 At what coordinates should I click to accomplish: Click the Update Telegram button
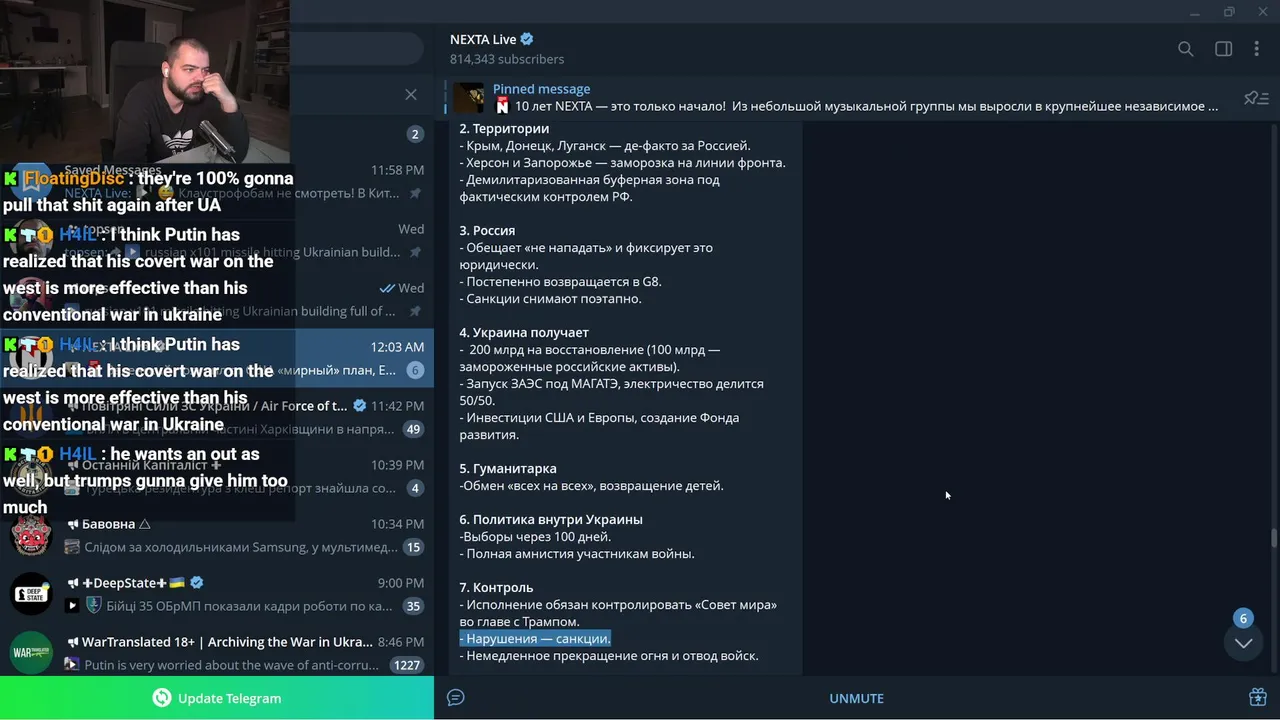[217, 698]
